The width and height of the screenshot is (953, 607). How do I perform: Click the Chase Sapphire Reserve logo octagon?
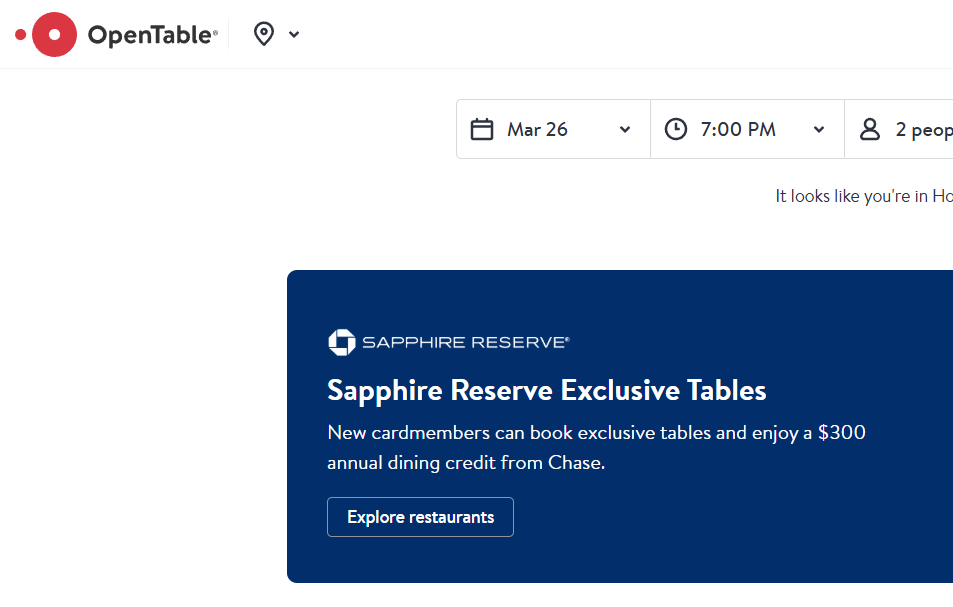click(x=340, y=341)
